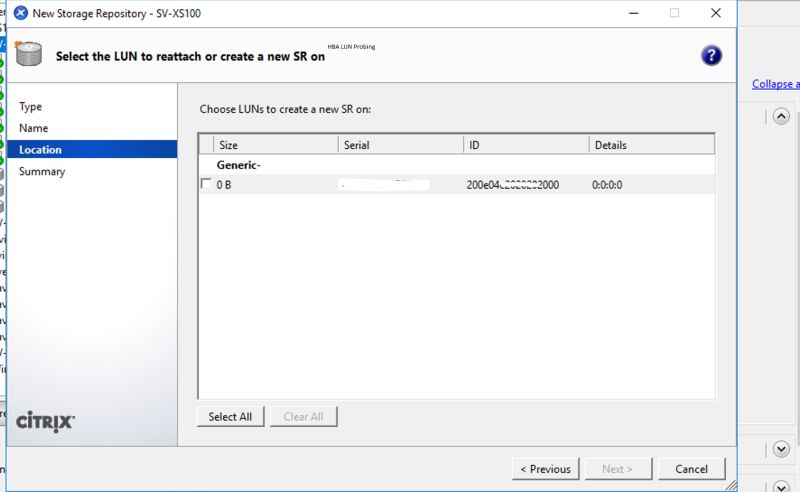
Task: Sort the LUN list by the Size column
Action: (276, 145)
